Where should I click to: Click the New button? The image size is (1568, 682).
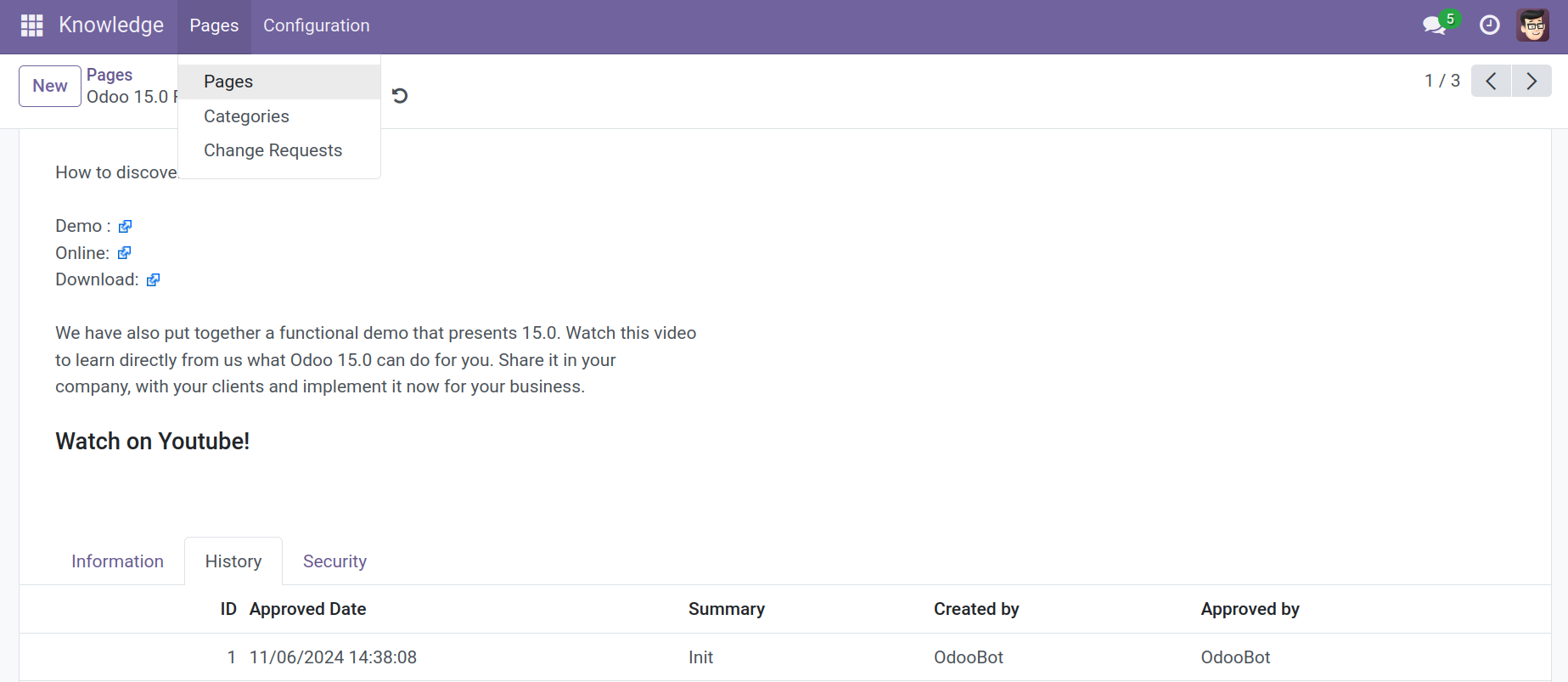pyautogui.click(x=50, y=86)
